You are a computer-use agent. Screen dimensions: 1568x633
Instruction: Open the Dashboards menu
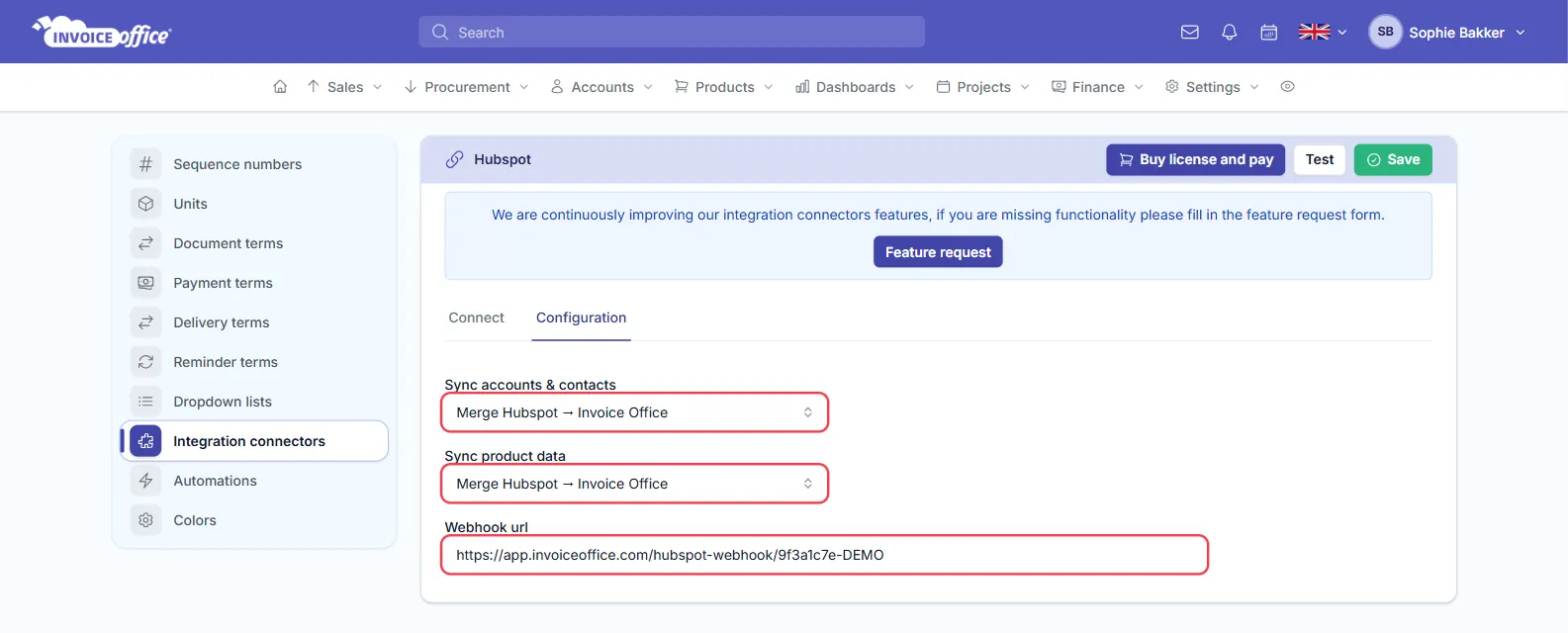(x=855, y=87)
